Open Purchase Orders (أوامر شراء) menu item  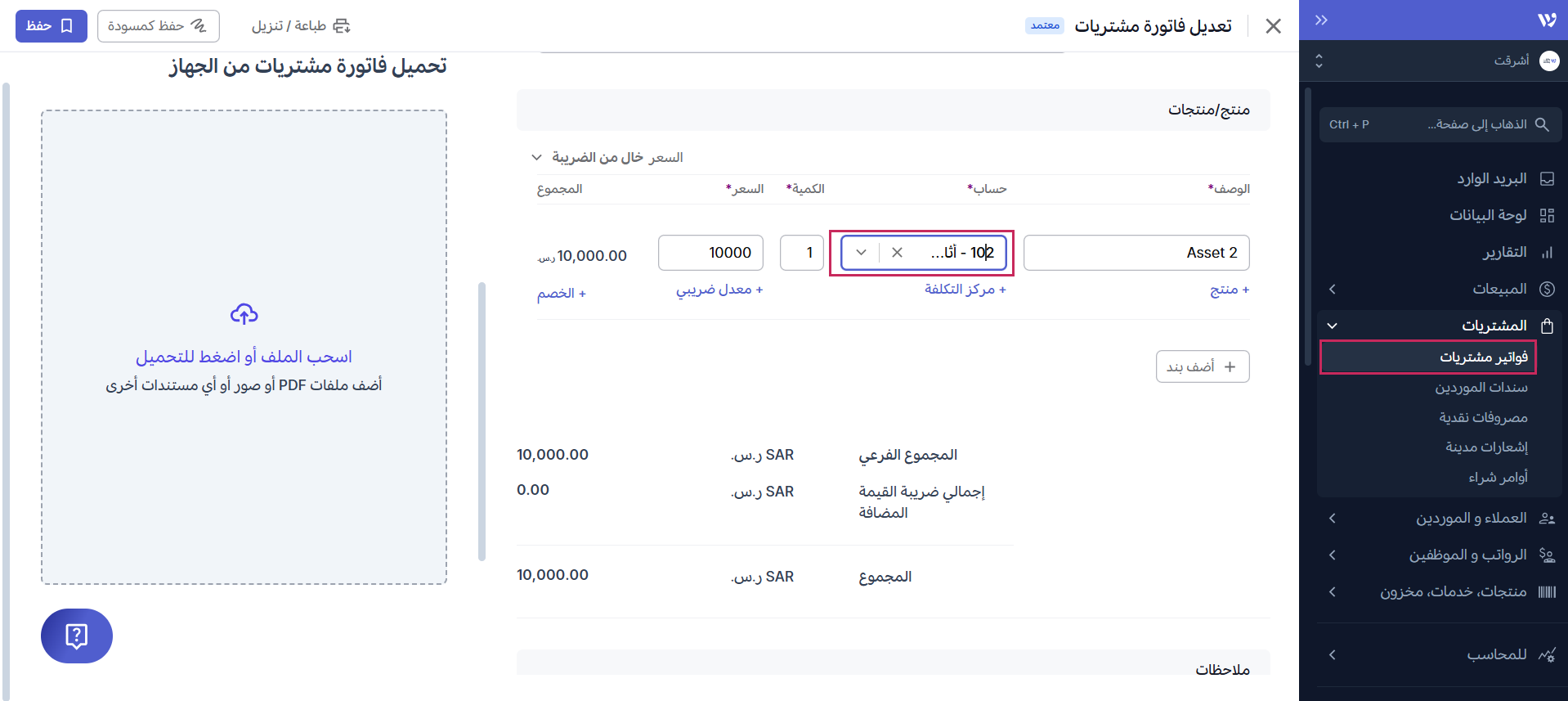(1497, 477)
